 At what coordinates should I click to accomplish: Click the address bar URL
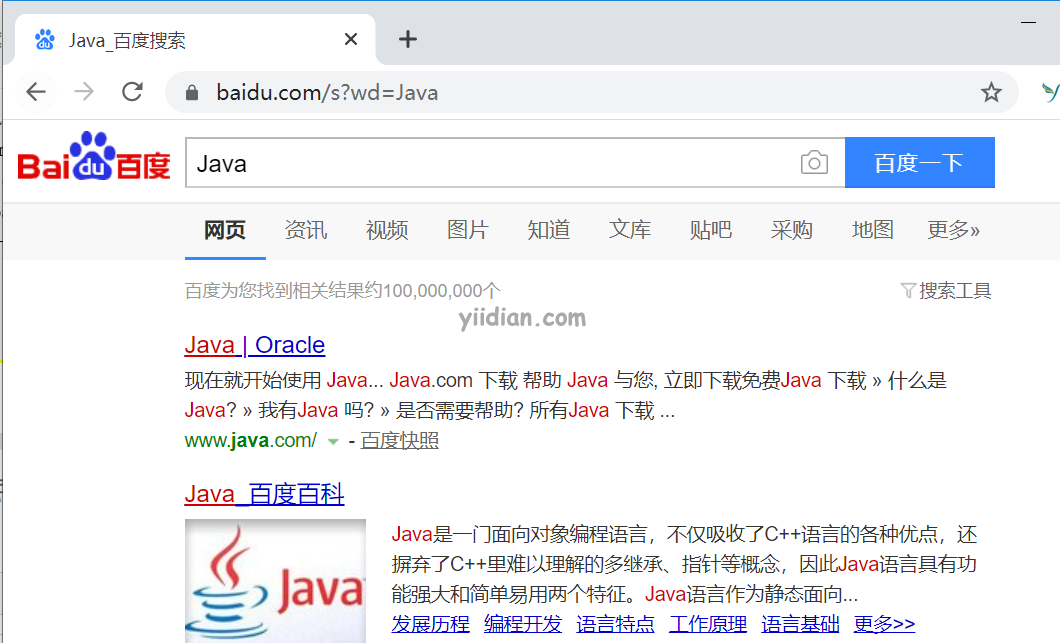(x=327, y=93)
